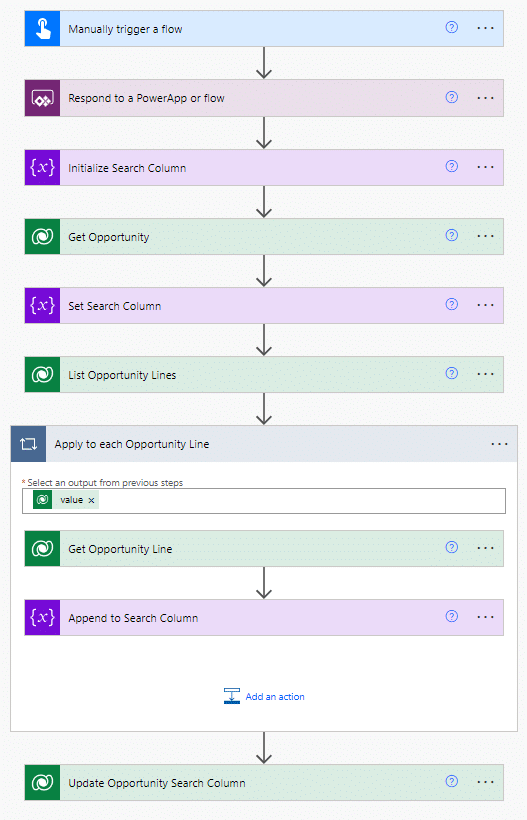The height and width of the screenshot is (820, 527).
Task: Click the Add an action insert icon
Action: (232, 696)
